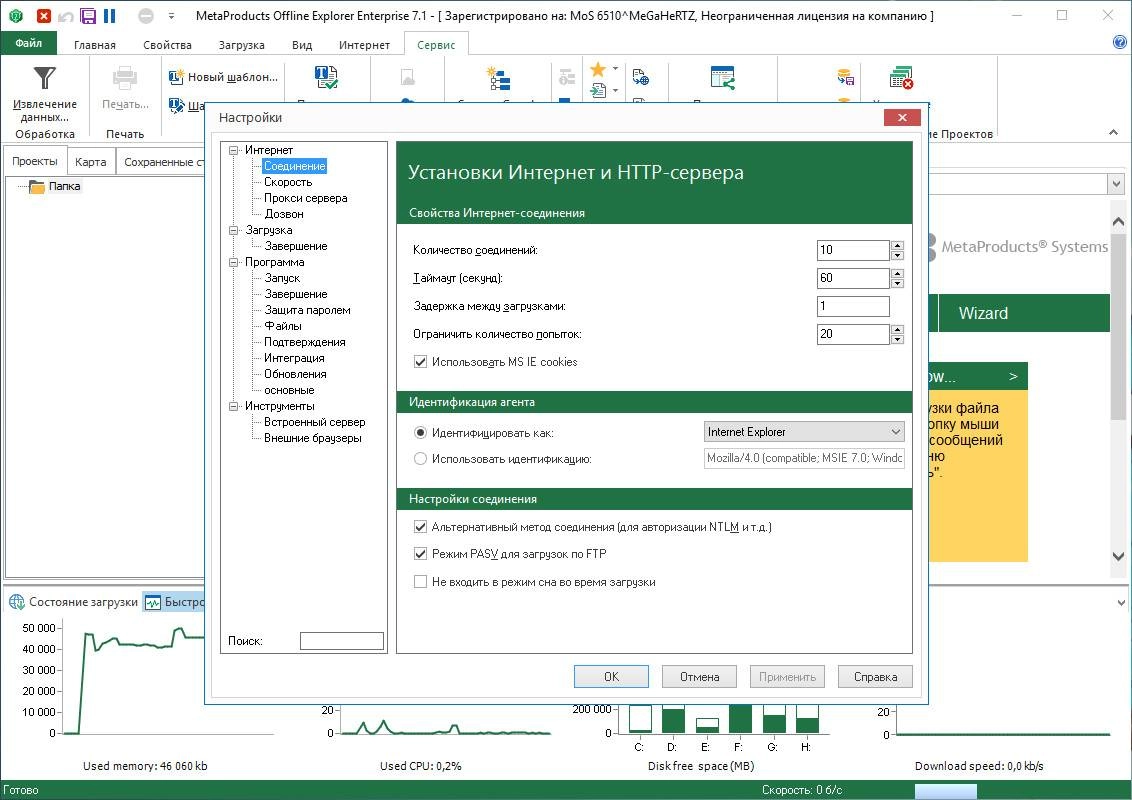
Task: Click the Поиск search field
Action: click(341, 641)
